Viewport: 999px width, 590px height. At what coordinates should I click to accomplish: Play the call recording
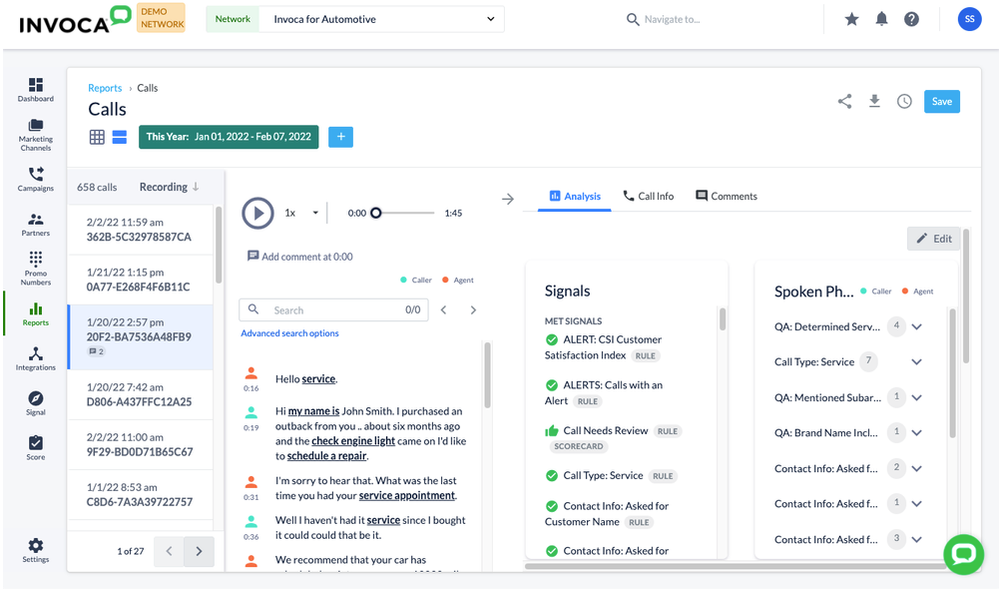click(258, 213)
